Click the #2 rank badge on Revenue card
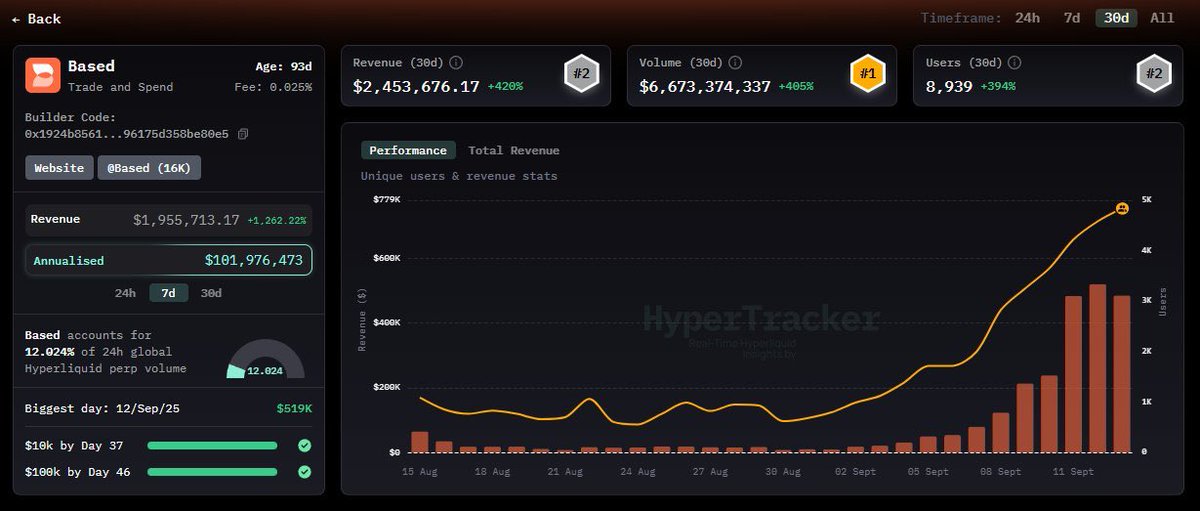 coord(581,74)
